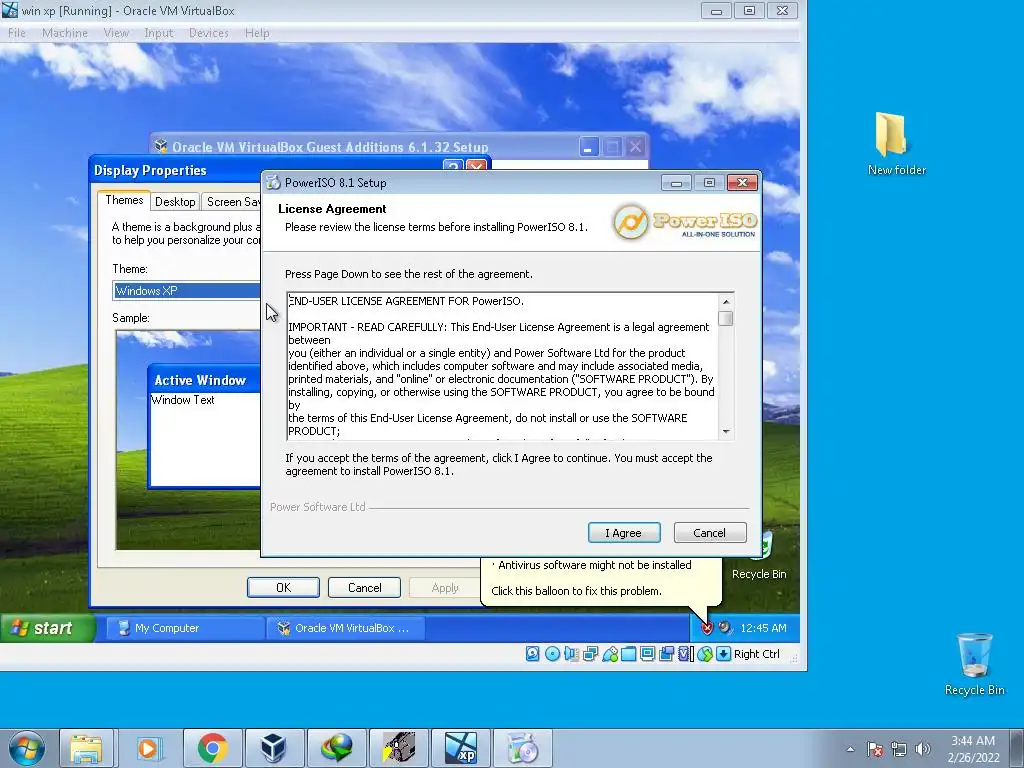Click the audio indicator in VirtualBox status bar
Screen dimensions: 1024x768
[x=571, y=654]
